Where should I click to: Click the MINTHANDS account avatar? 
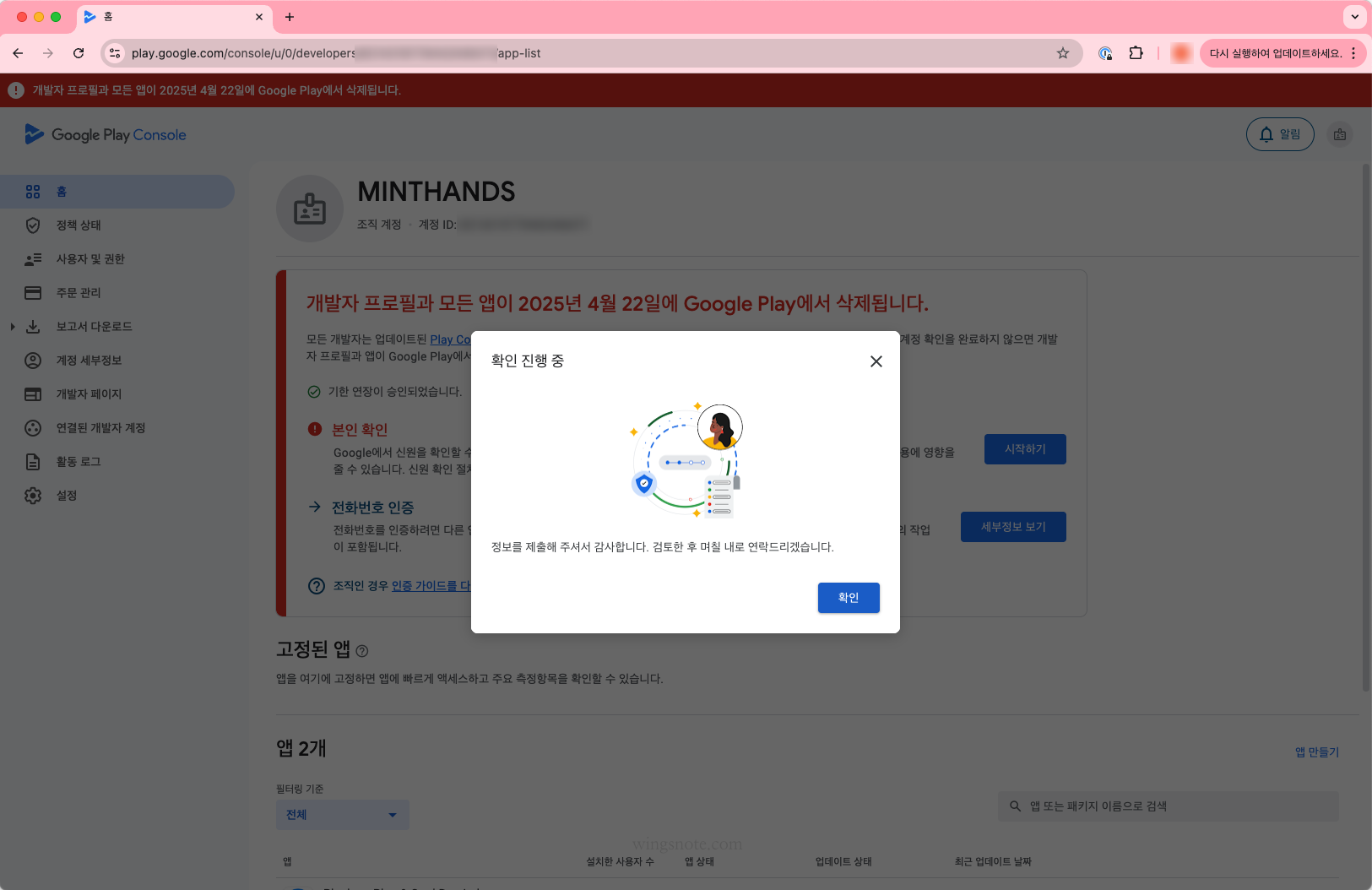point(310,209)
